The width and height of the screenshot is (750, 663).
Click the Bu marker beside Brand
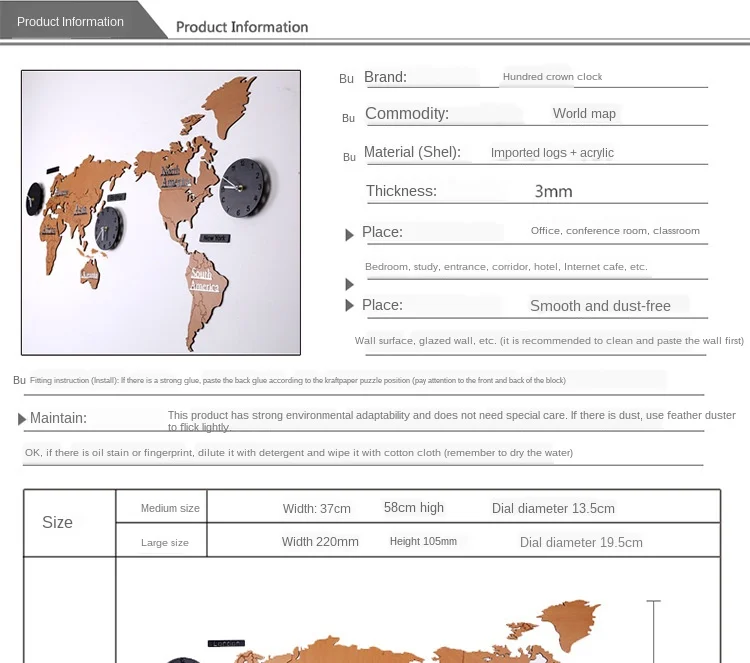(346, 79)
